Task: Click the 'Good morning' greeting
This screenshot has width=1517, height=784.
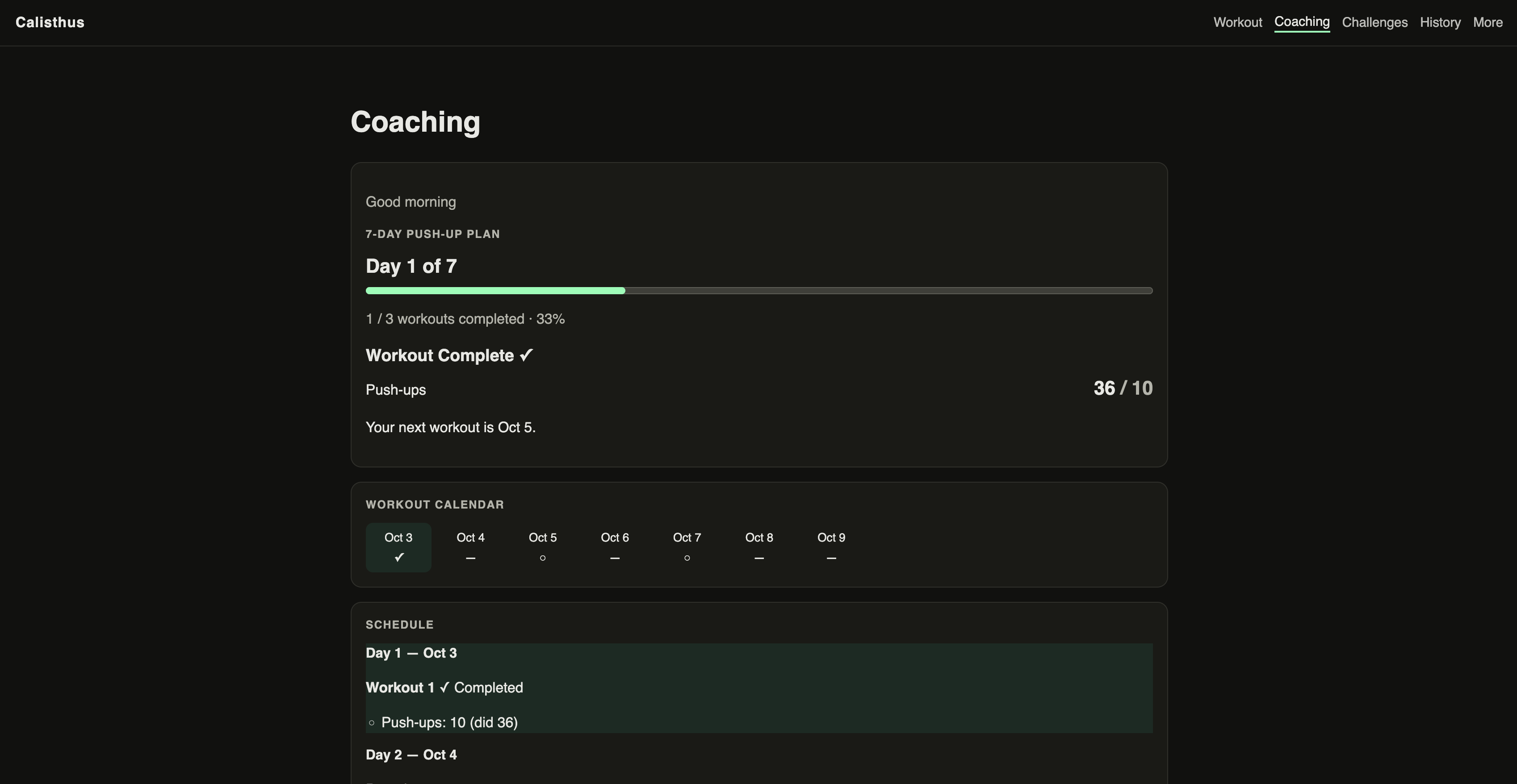Action: [x=411, y=202]
